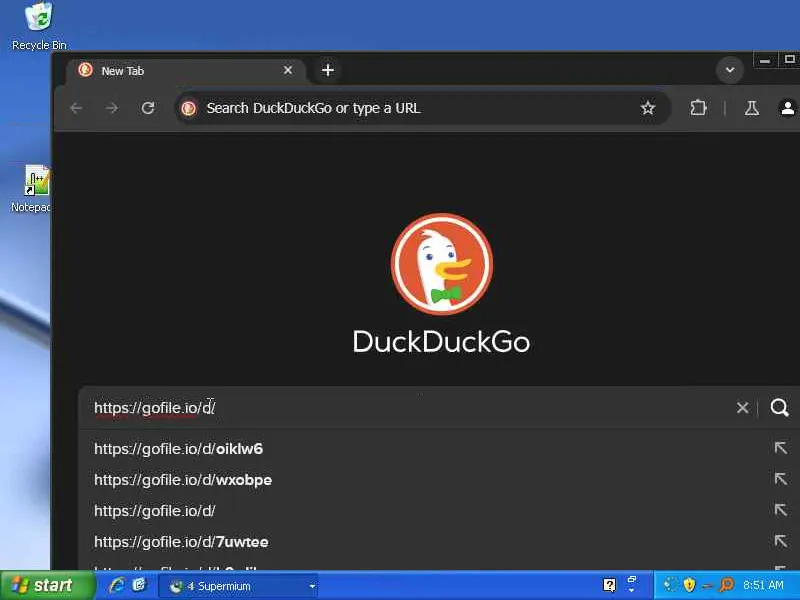Screen dimensions: 800x600
Task: Click the clock showing 8:51 AM
Action: [763, 585]
